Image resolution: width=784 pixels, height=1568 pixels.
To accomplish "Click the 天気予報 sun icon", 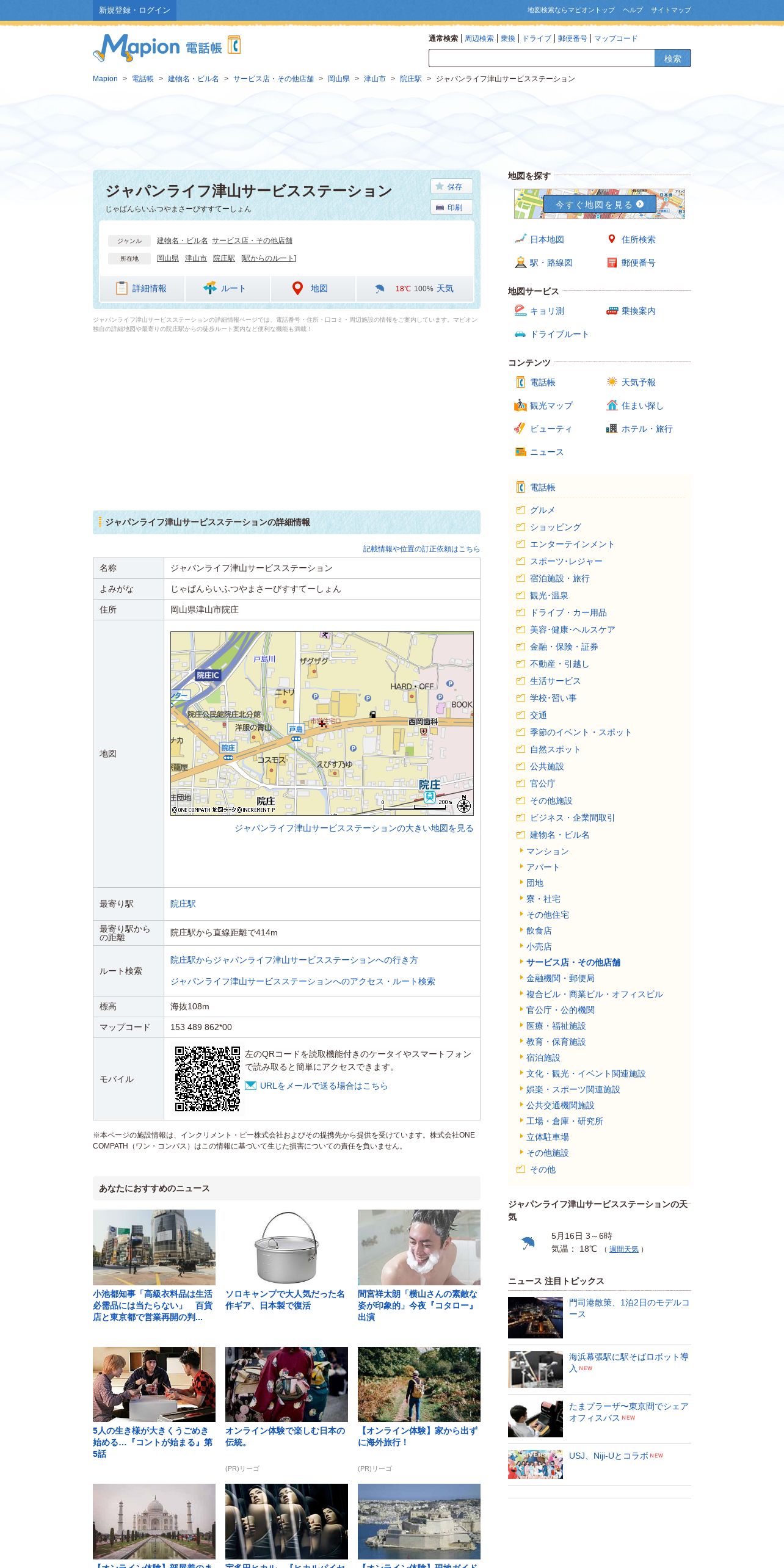I will (612, 382).
